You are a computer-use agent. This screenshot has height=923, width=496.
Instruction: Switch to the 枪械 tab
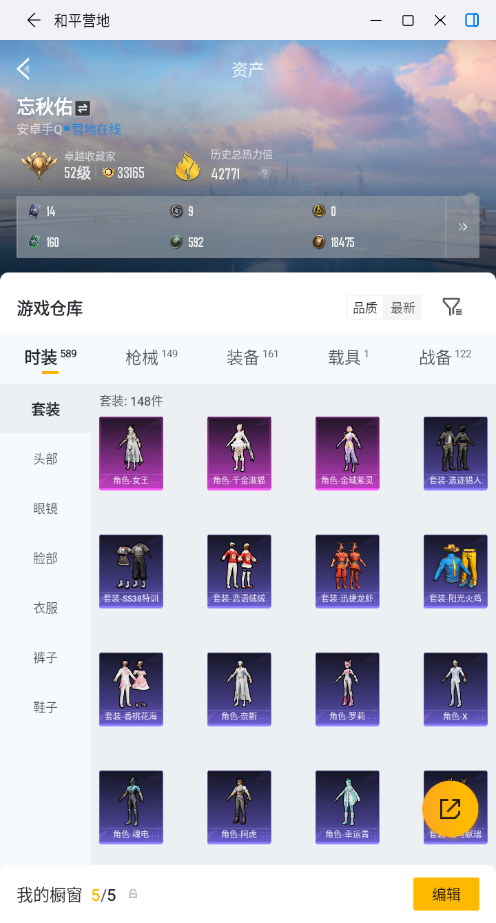pos(151,357)
